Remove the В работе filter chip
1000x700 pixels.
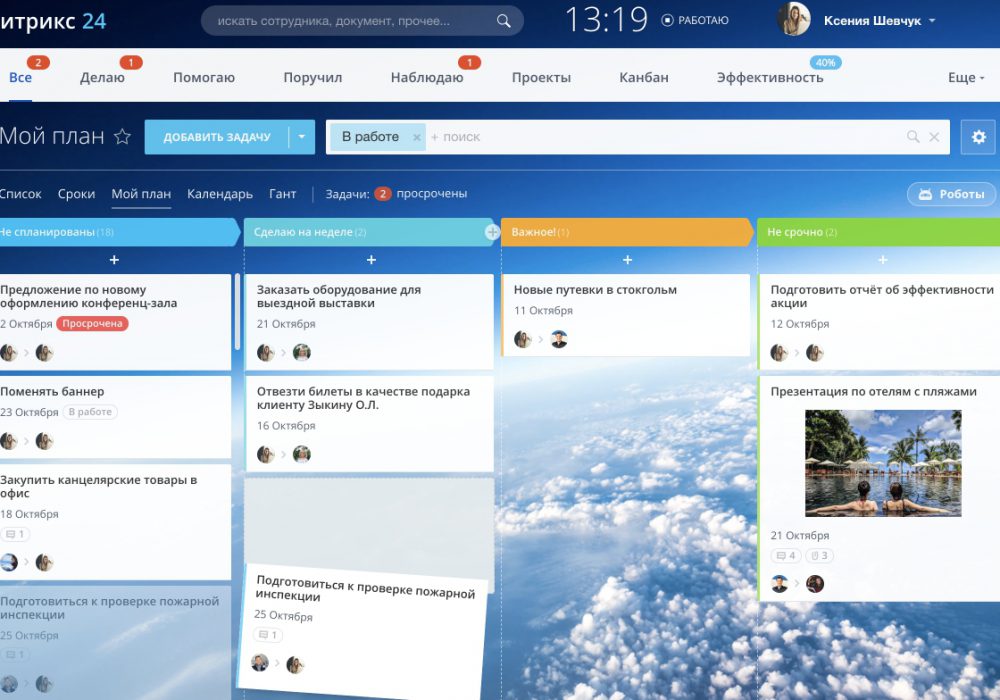coord(417,137)
